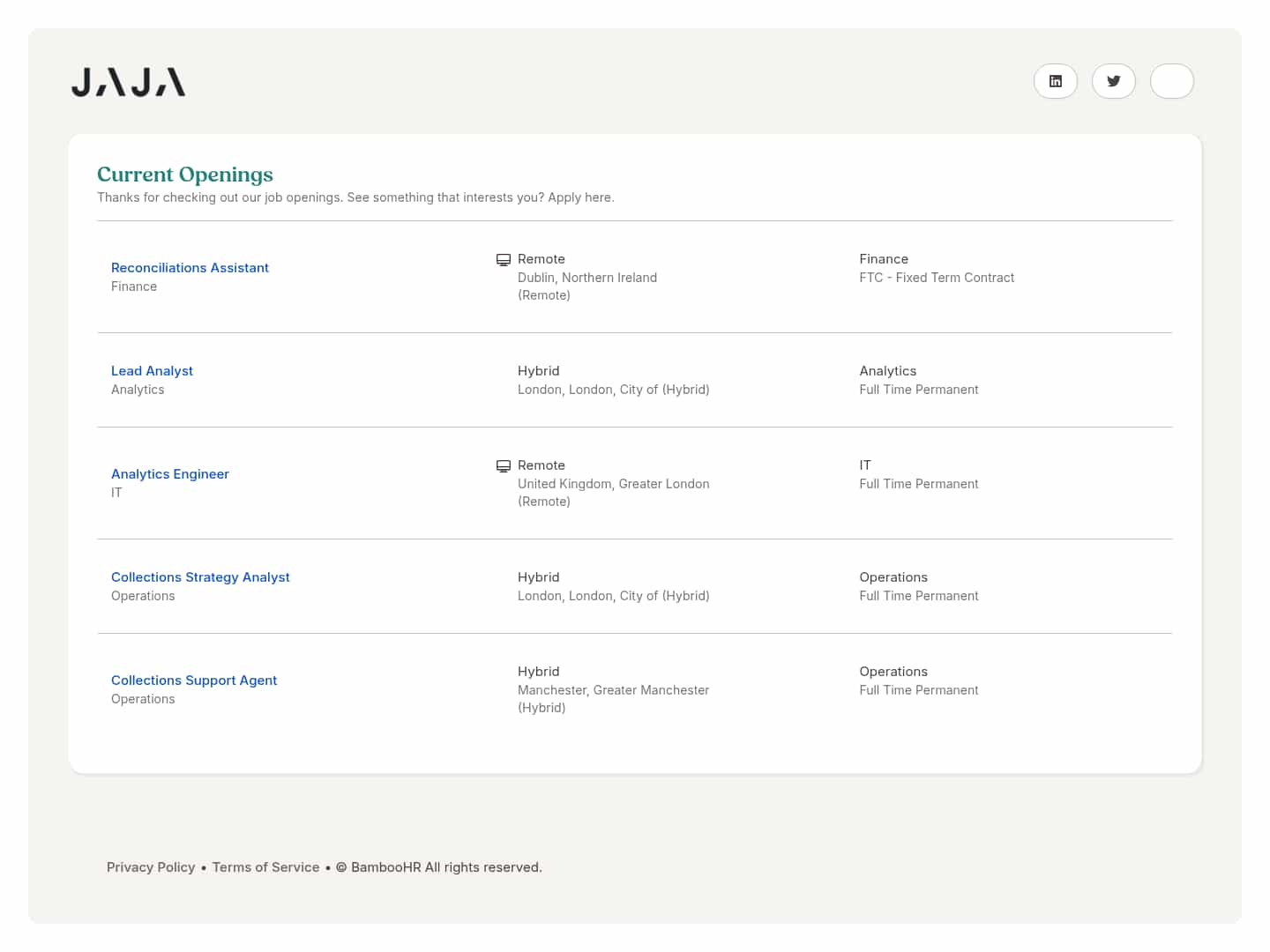Click the Analytics Engineer remote monitor icon
Image resolution: width=1270 pixels, height=952 pixels.
pyautogui.click(x=504, y=466)
